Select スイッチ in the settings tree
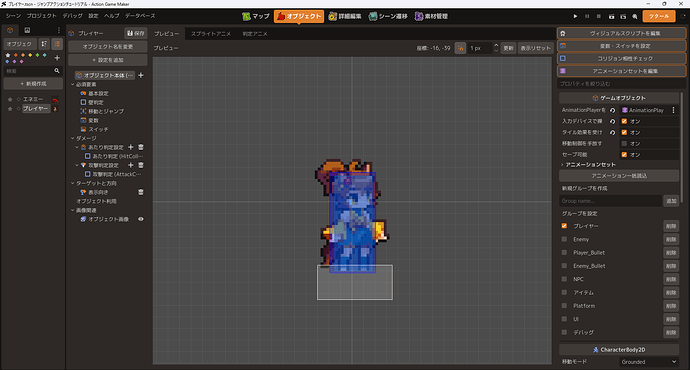 98,129
